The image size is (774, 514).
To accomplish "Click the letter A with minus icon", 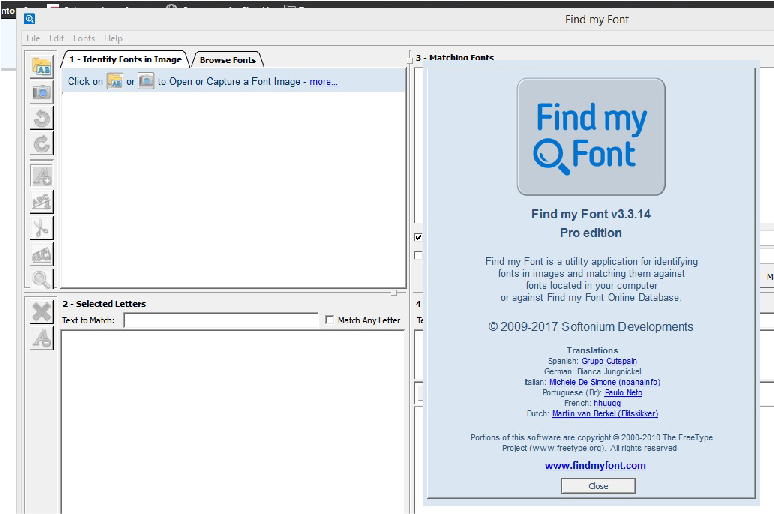I will (41, 338).
